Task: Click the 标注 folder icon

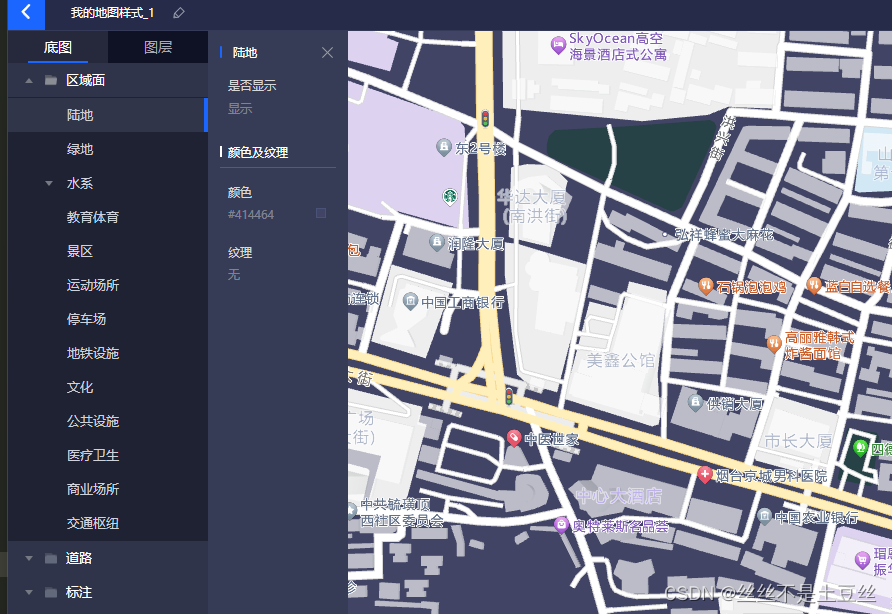Action: (51, 592)
